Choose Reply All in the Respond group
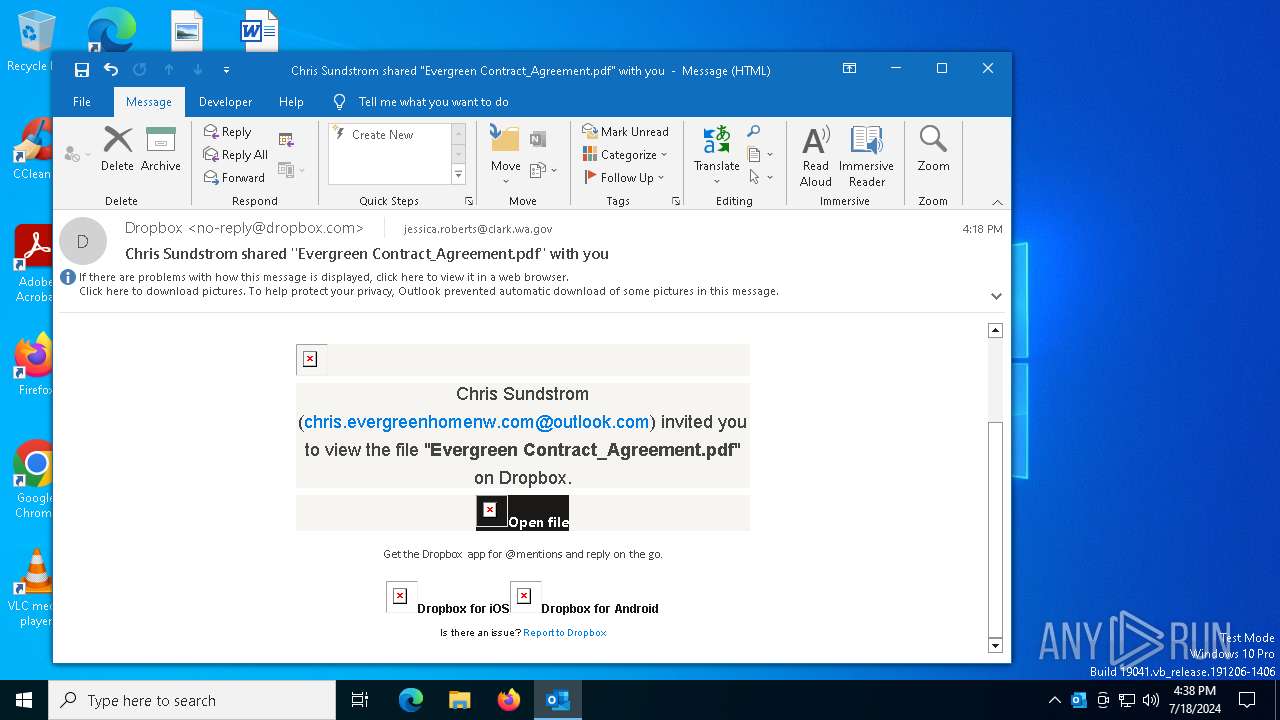This screenshot has height=720, width=1280. 236,154
